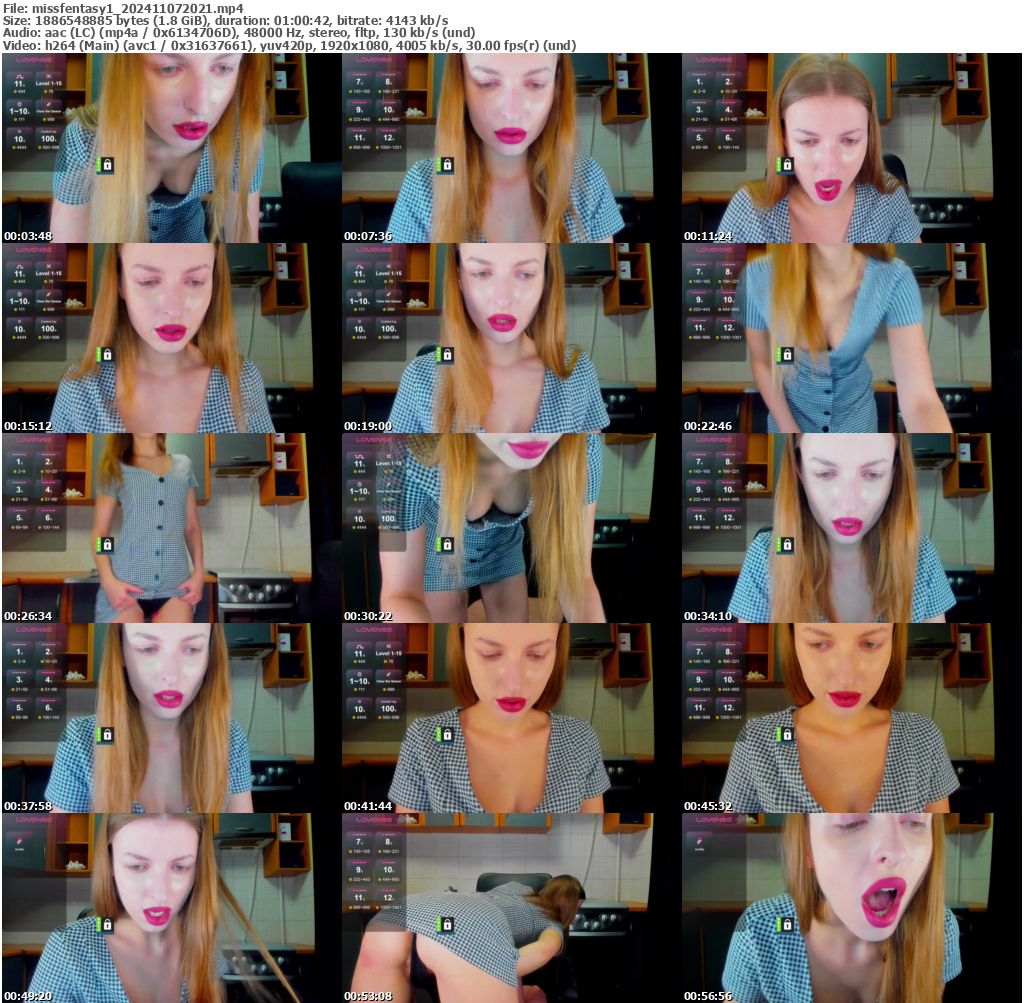
Task: Click the Lovense logo in the first thumbnail
Action: (x=34, y=60)
